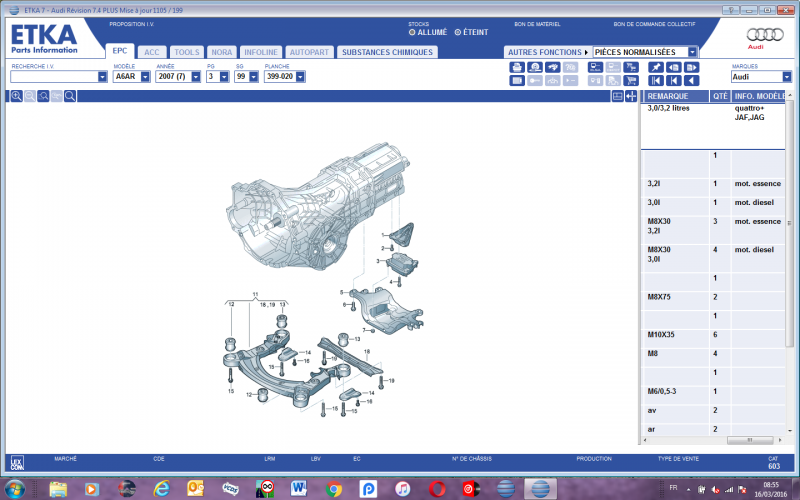Image resolution: width=800 pixels, height=500 pixels.
Task: Click the AUTRES FONCTIONS button
Action: (x=546, y=52)
